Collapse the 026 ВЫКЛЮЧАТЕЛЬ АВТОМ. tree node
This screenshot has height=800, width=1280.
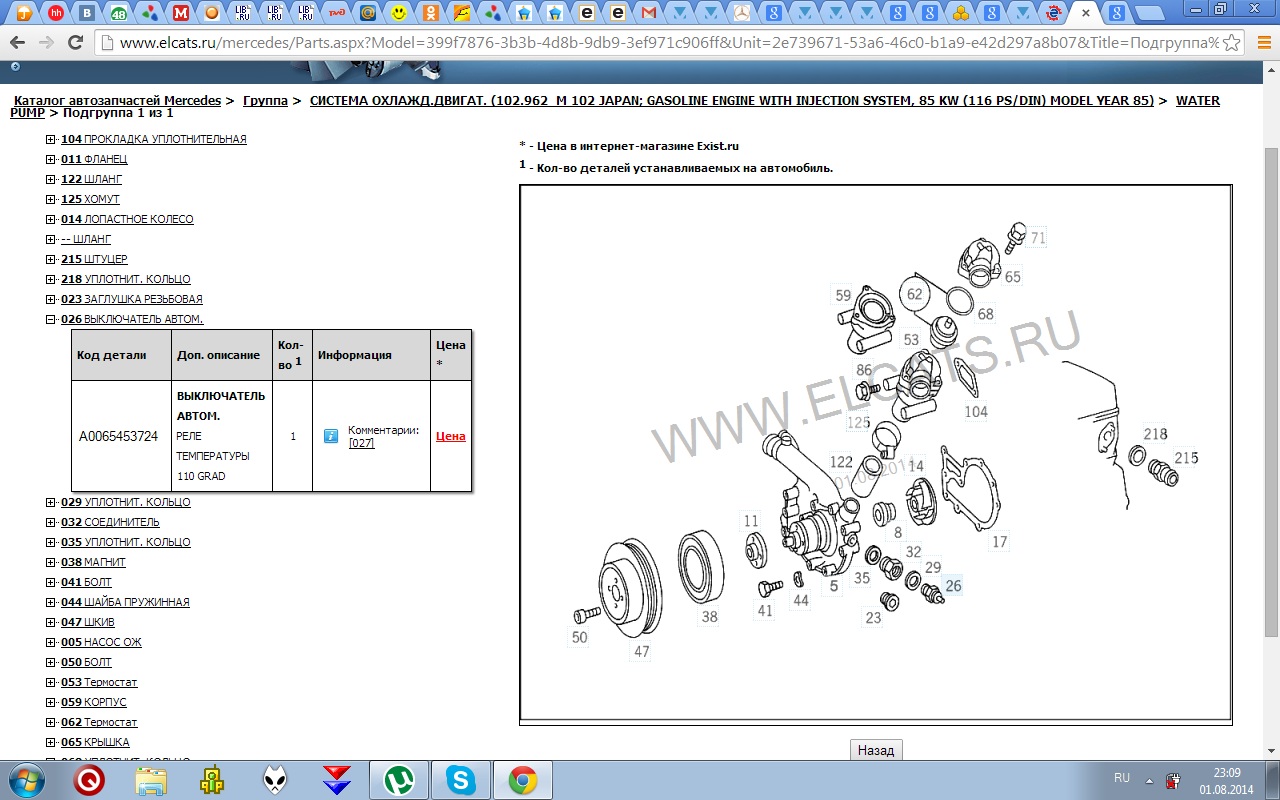point(51,320)
